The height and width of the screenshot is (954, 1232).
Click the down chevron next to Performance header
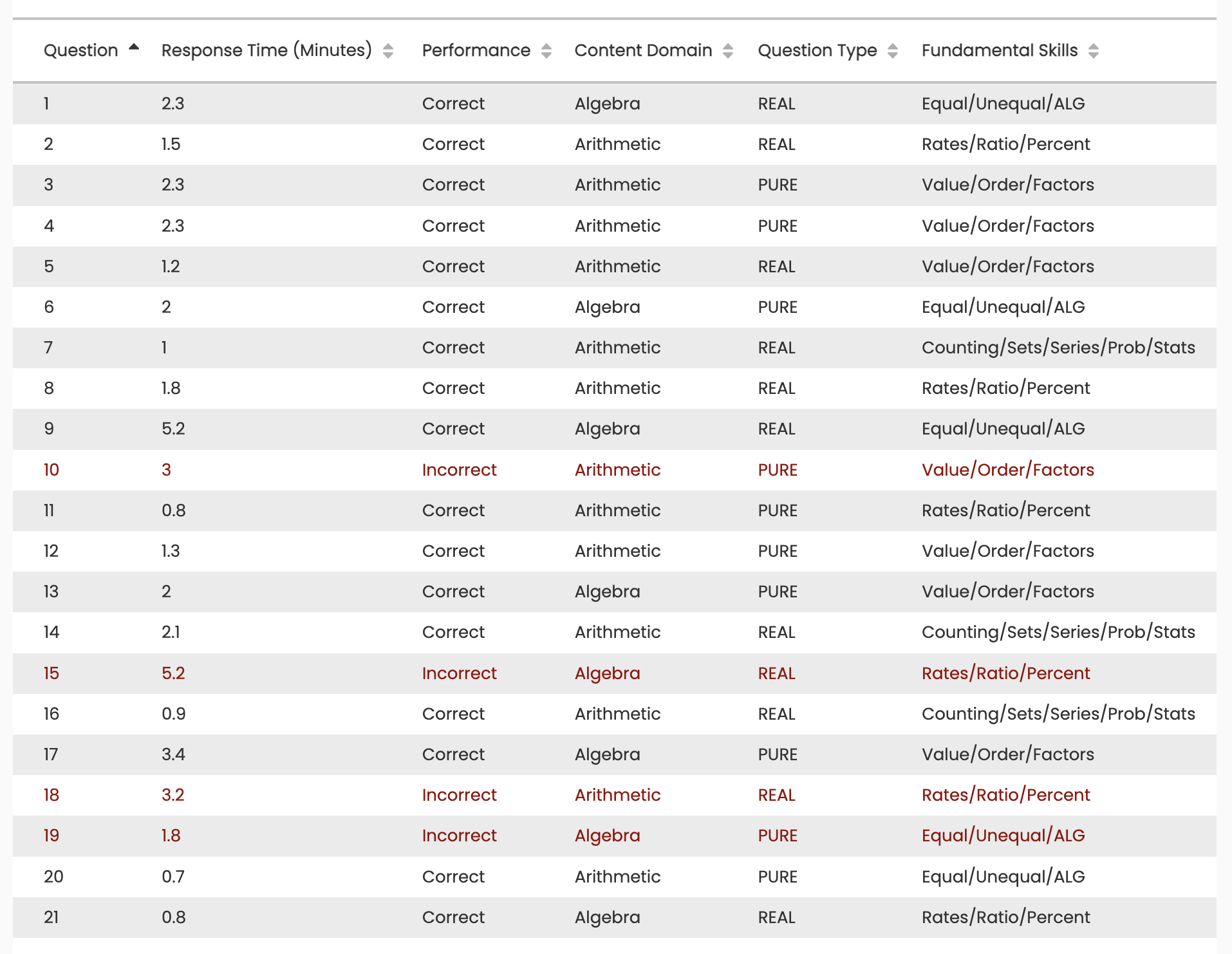(x=546, y=54)
